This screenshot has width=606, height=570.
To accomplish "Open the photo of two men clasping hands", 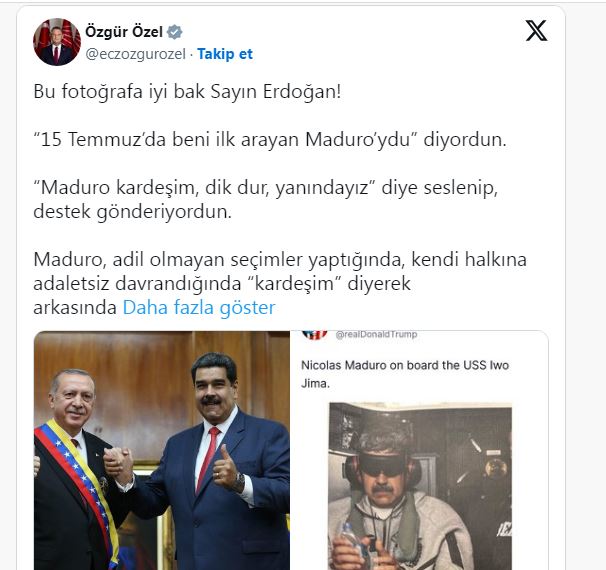I will (162, 450).
